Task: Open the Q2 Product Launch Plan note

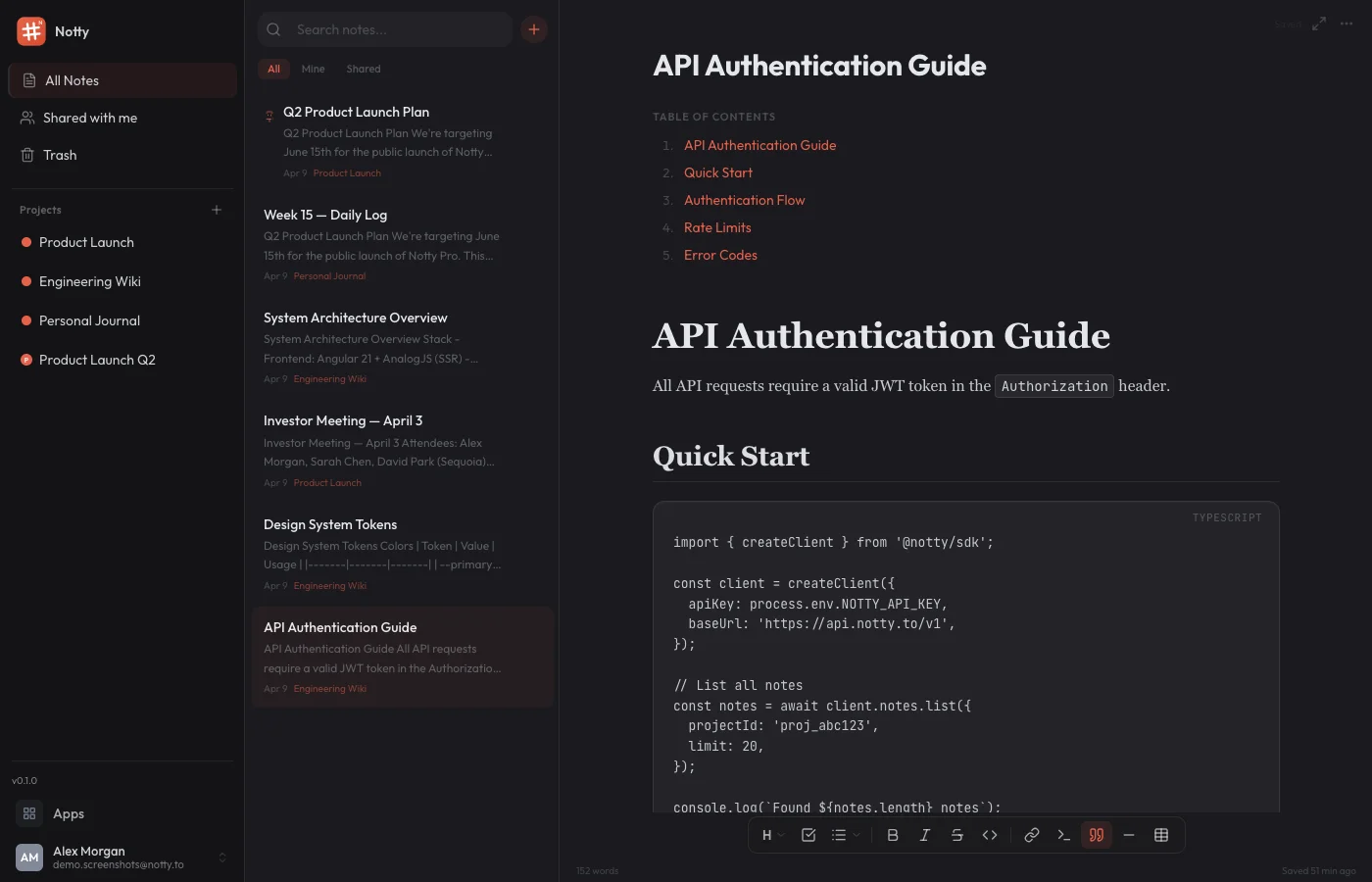Action: tap(403, 141)
